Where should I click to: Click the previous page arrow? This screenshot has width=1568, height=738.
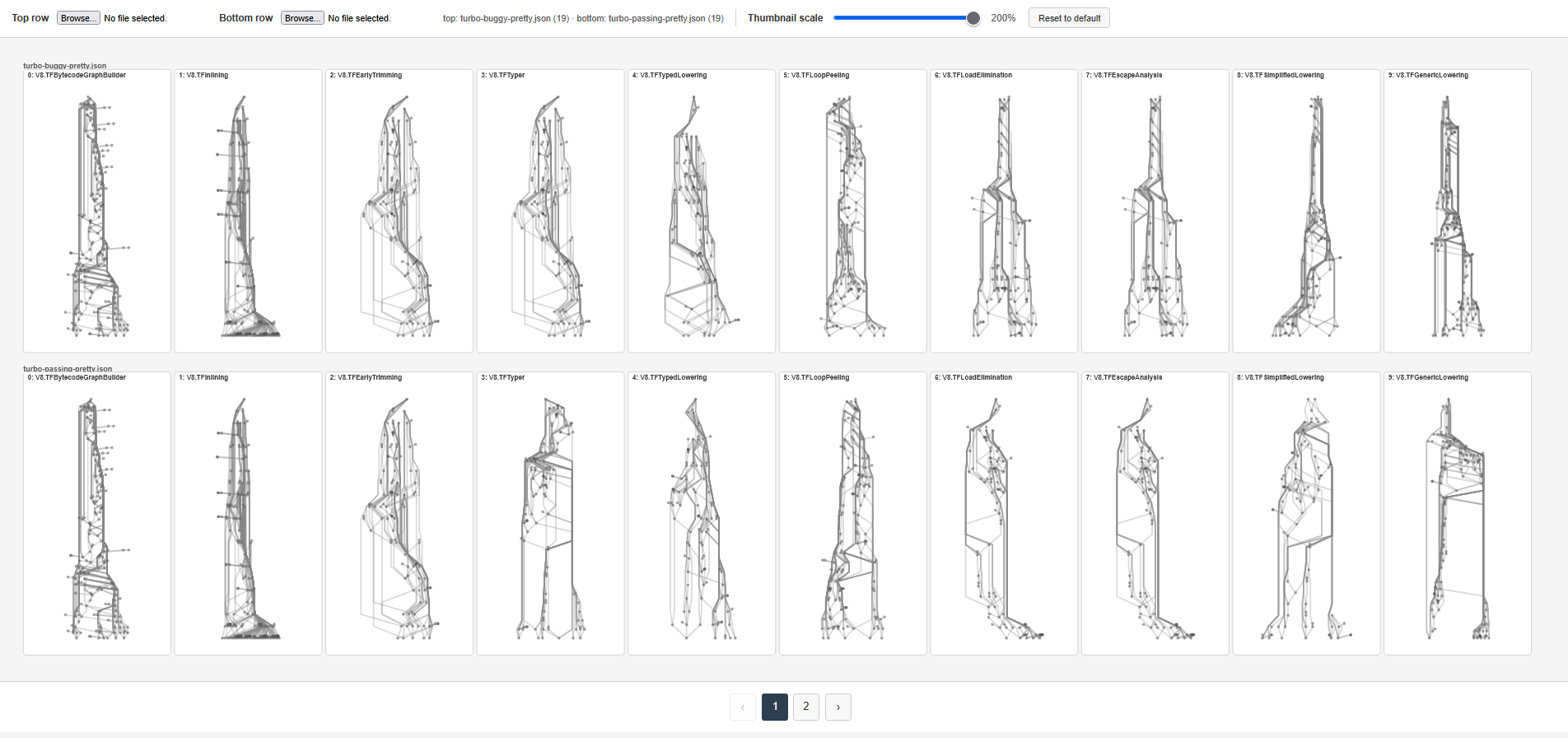coord(743,707)
